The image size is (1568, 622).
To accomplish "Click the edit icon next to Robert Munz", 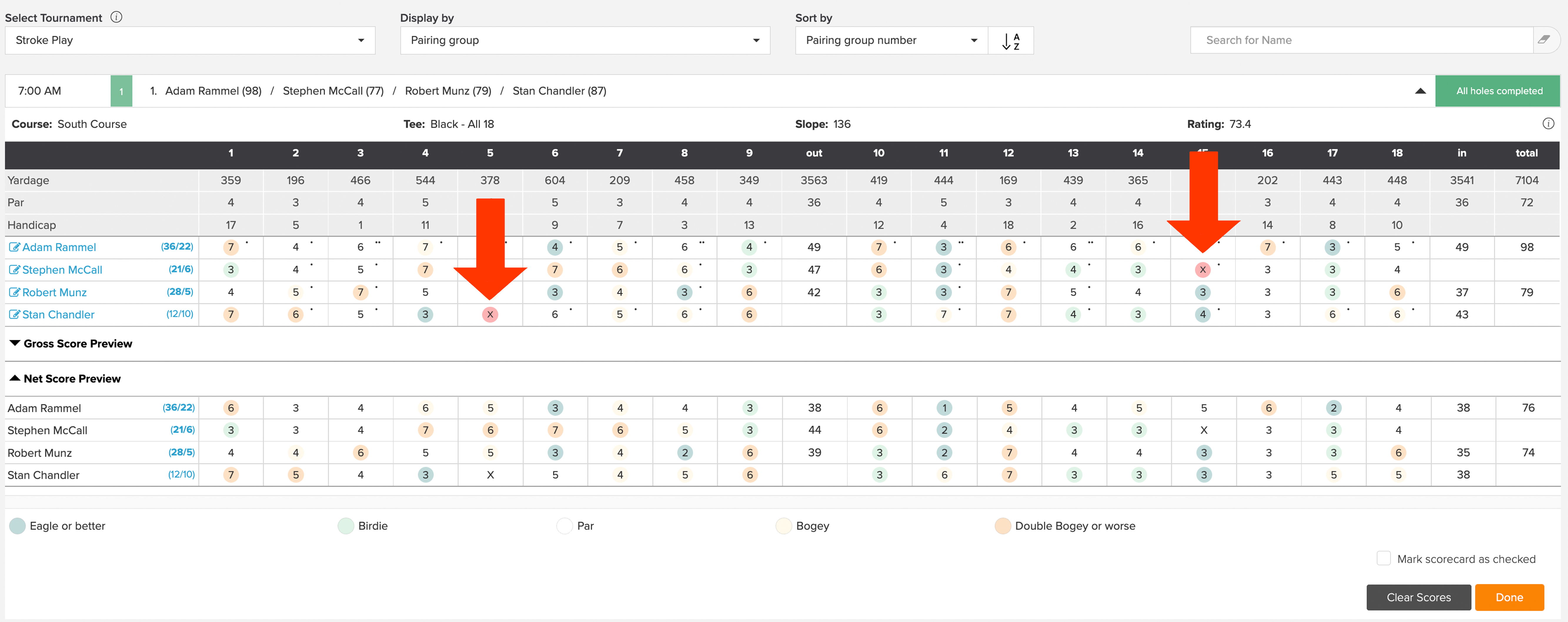I will pyautogui.click(x=14, y=292).
